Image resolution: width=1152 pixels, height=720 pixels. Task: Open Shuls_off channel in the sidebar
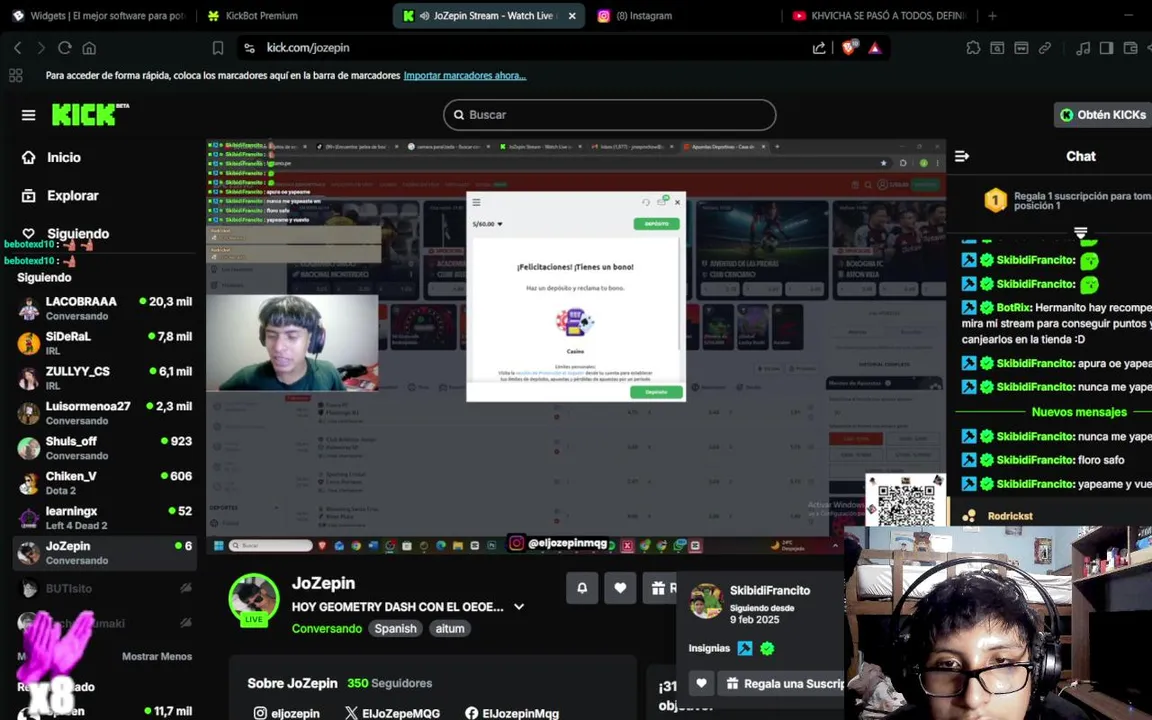(105, 447)
